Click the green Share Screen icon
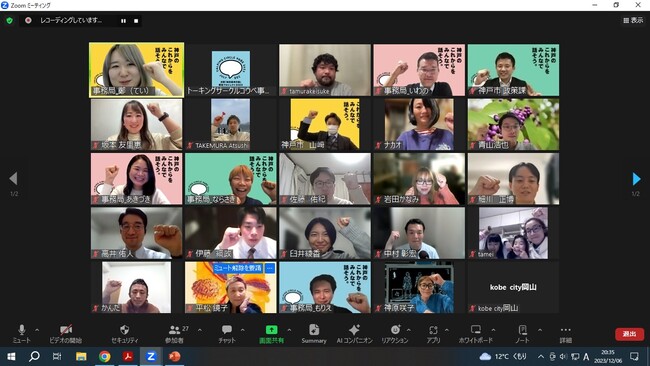650x366 pixels. pos(272,330)
